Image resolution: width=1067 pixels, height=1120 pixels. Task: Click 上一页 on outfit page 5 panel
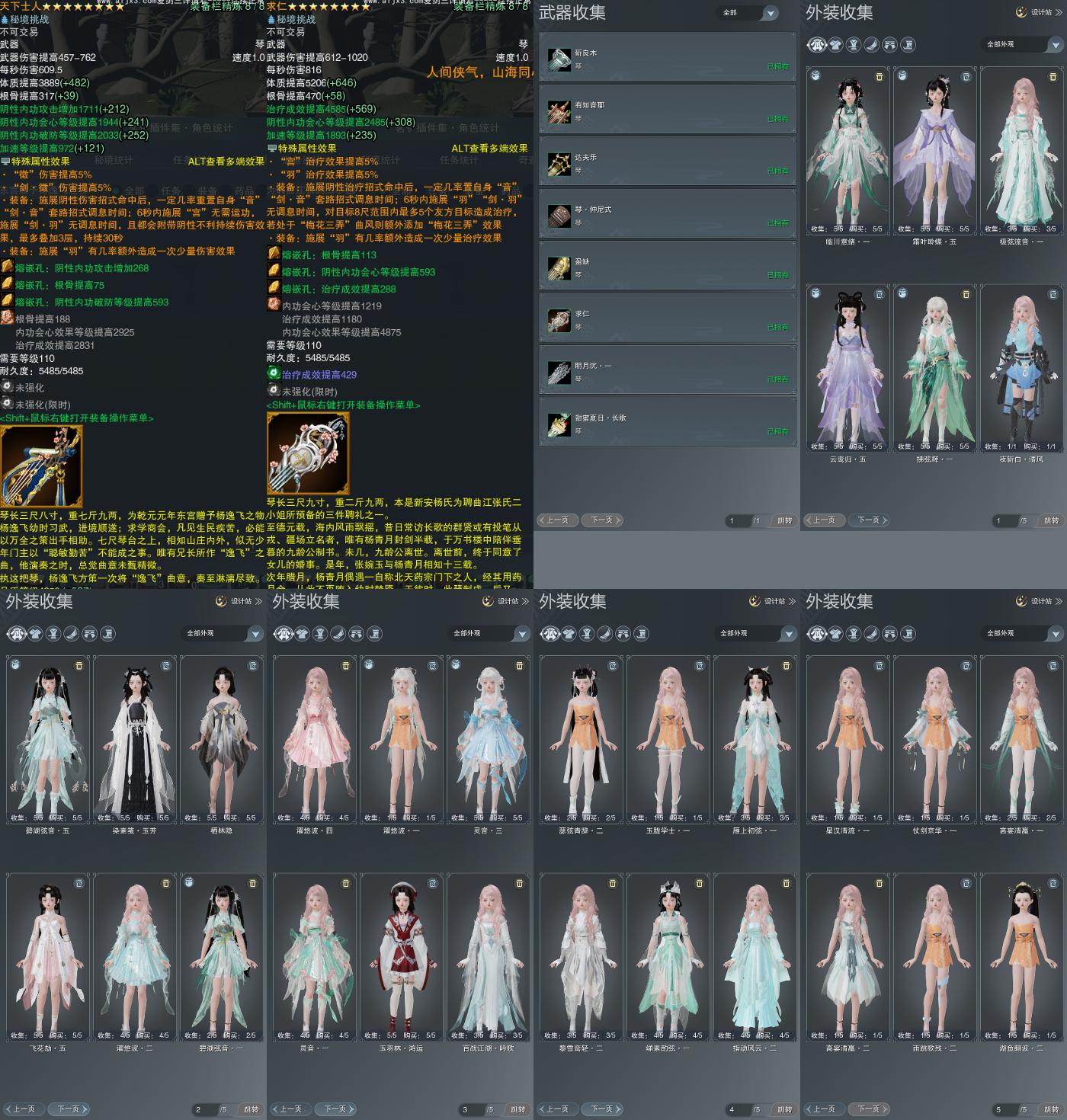824,1109
